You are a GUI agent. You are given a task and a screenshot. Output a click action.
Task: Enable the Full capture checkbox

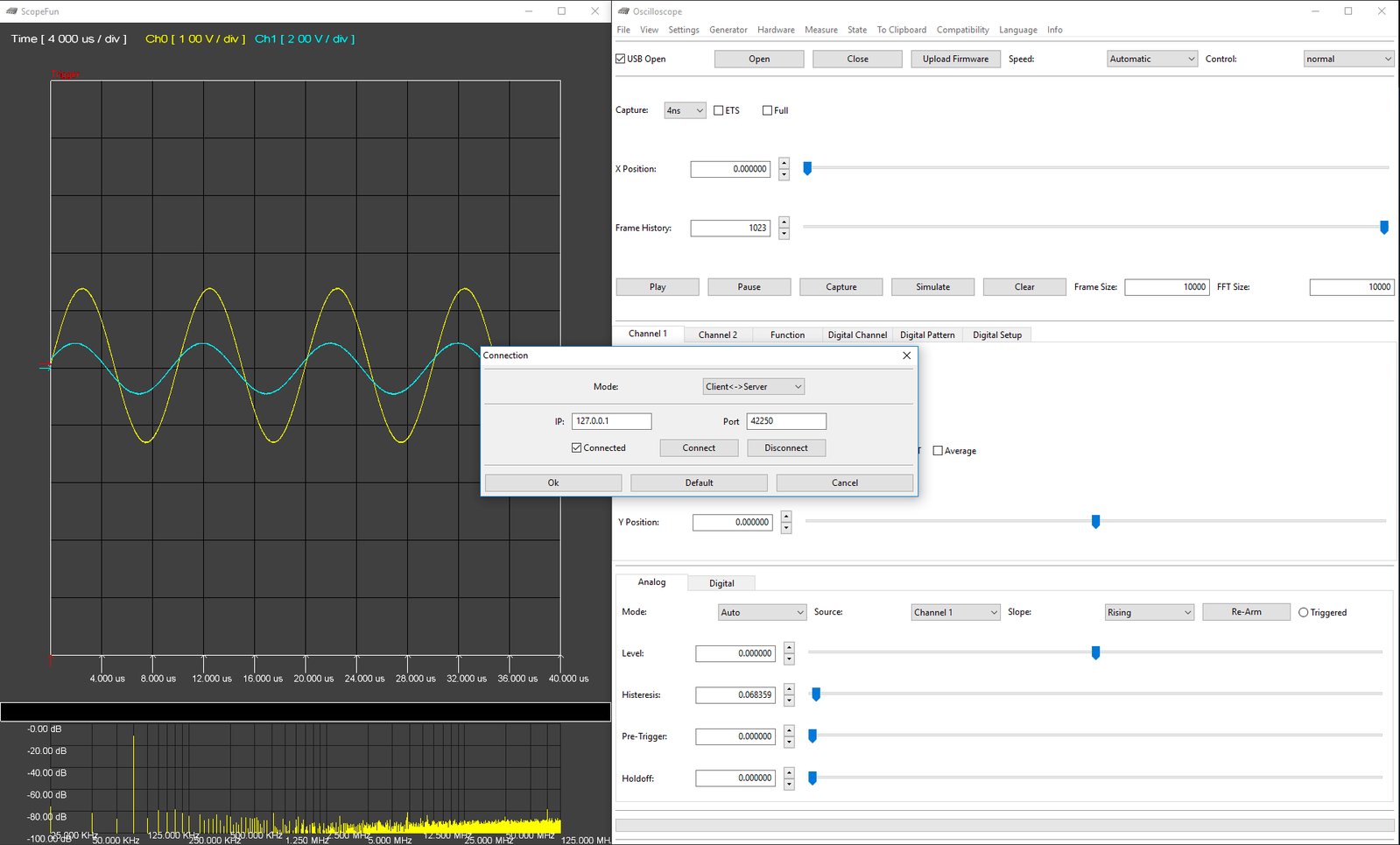tap(767, 110)
